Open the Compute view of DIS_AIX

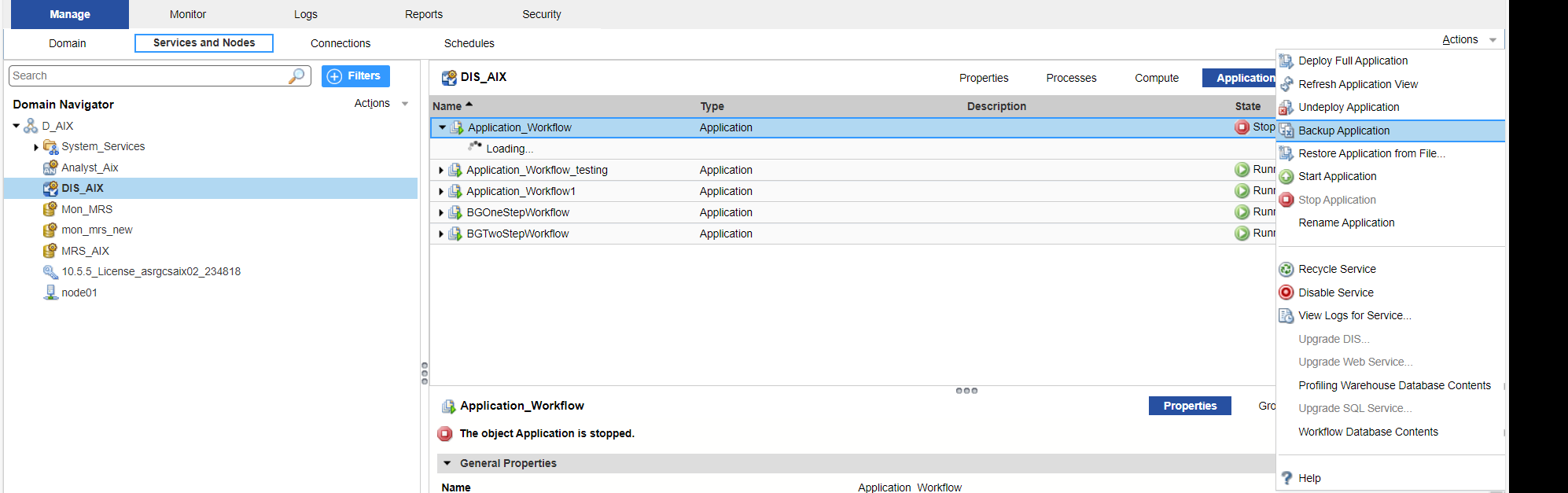pos(1157,78)
